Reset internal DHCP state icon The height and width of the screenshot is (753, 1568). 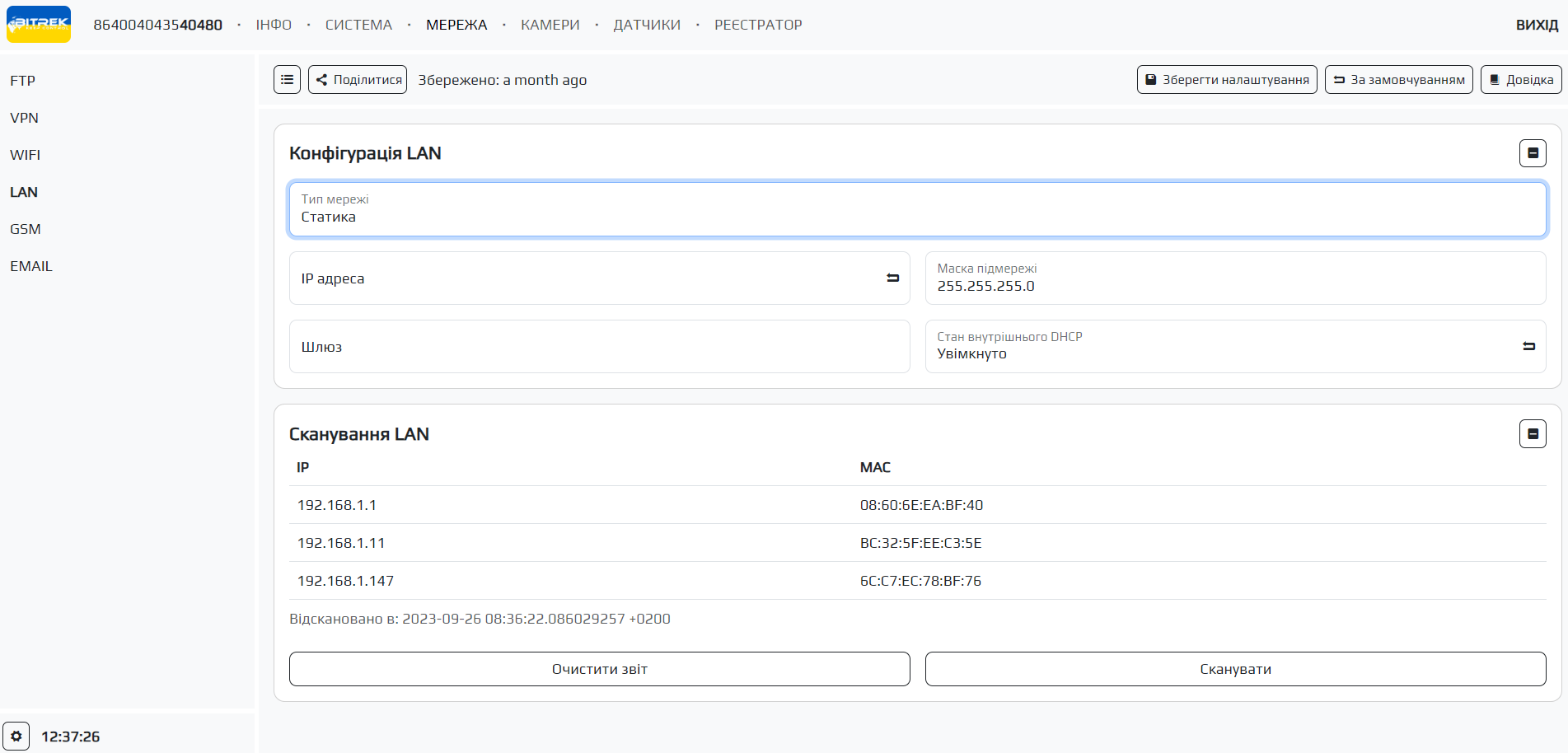1528,347
